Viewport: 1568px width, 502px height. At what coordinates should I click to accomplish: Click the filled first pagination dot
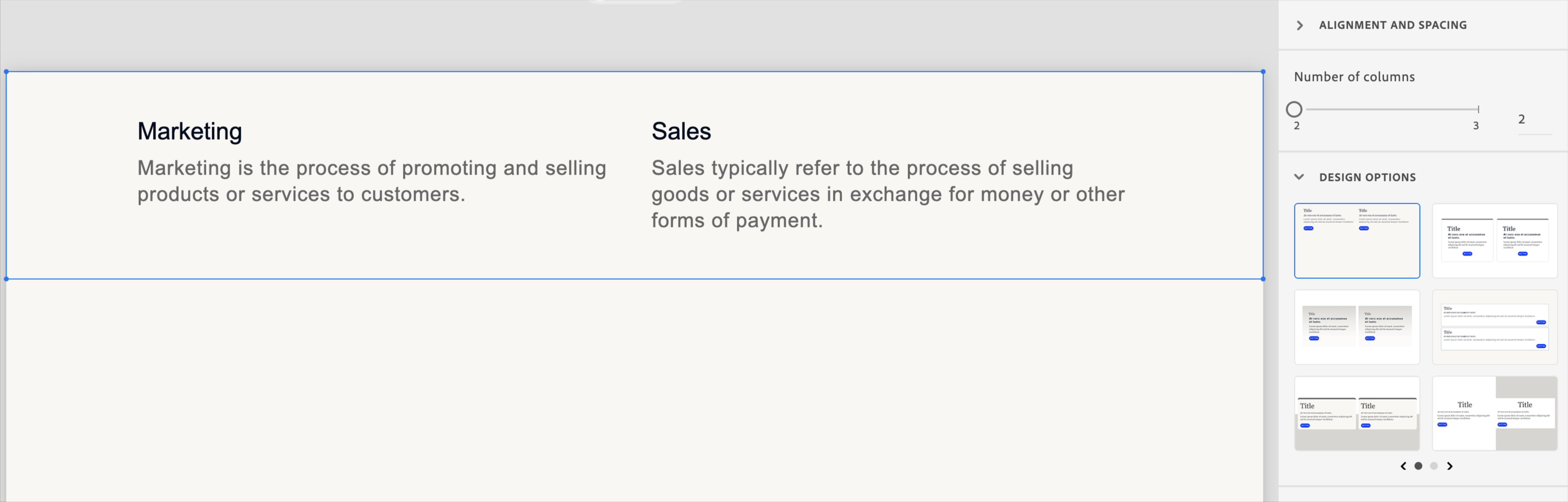[1418, 466]
